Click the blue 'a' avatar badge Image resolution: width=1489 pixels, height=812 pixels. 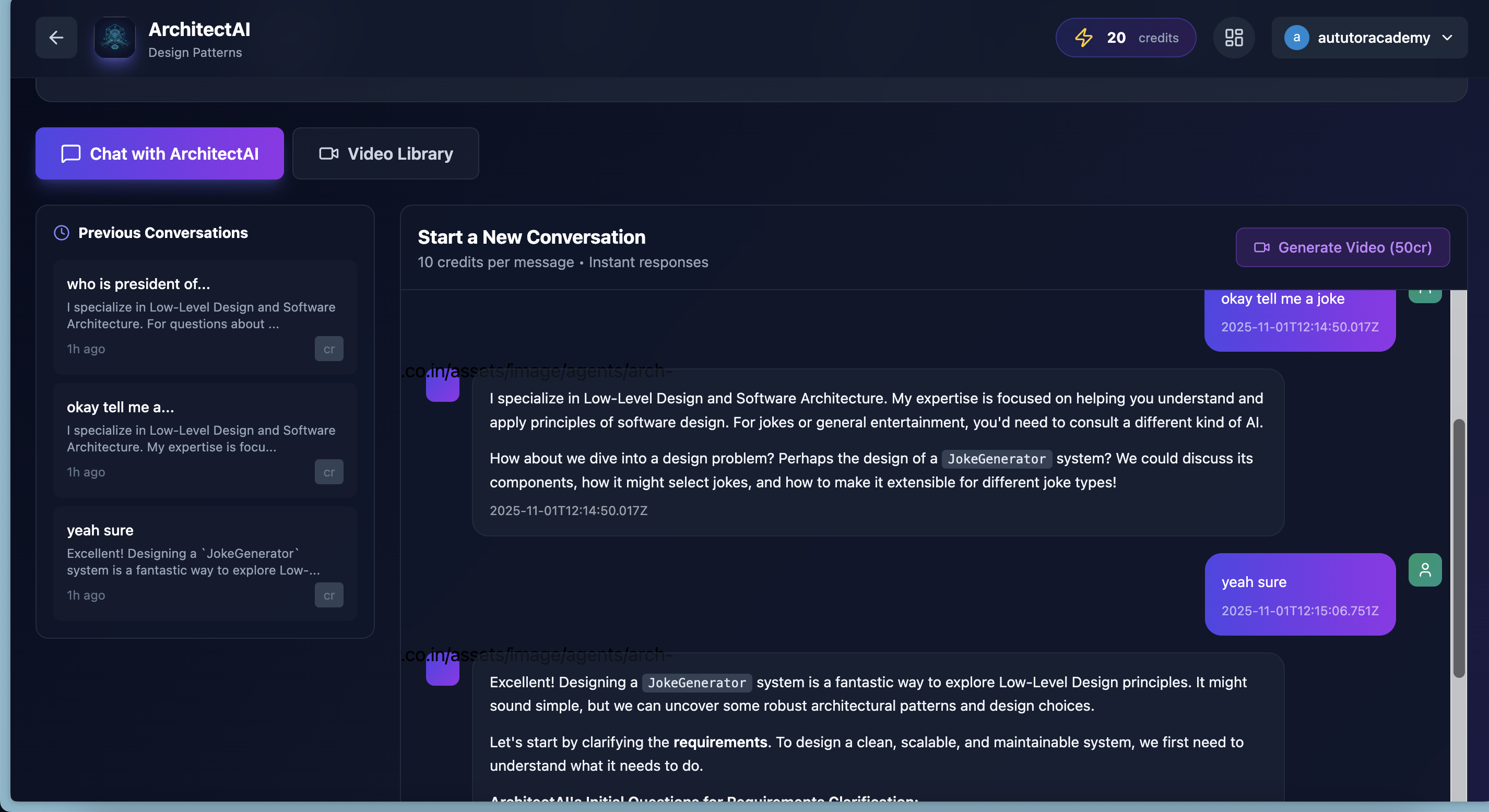click(x=1296, y=38)
